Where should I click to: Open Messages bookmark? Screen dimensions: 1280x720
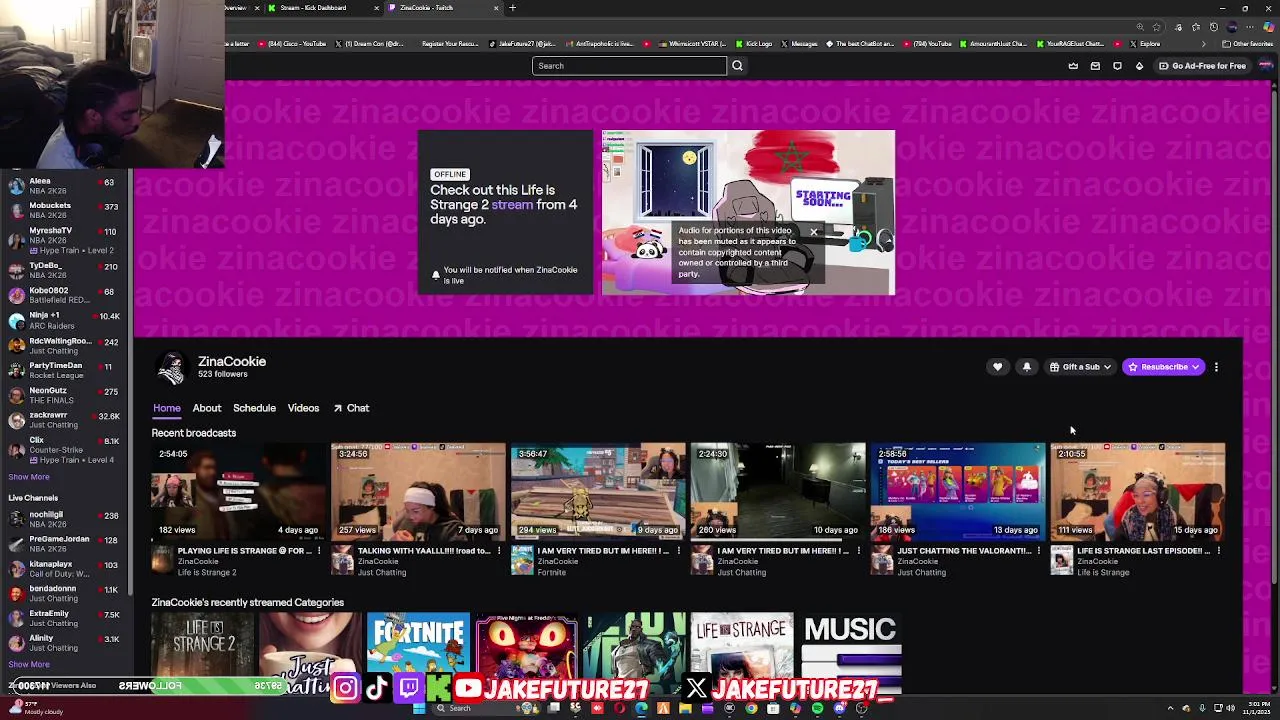pos(799,44)
